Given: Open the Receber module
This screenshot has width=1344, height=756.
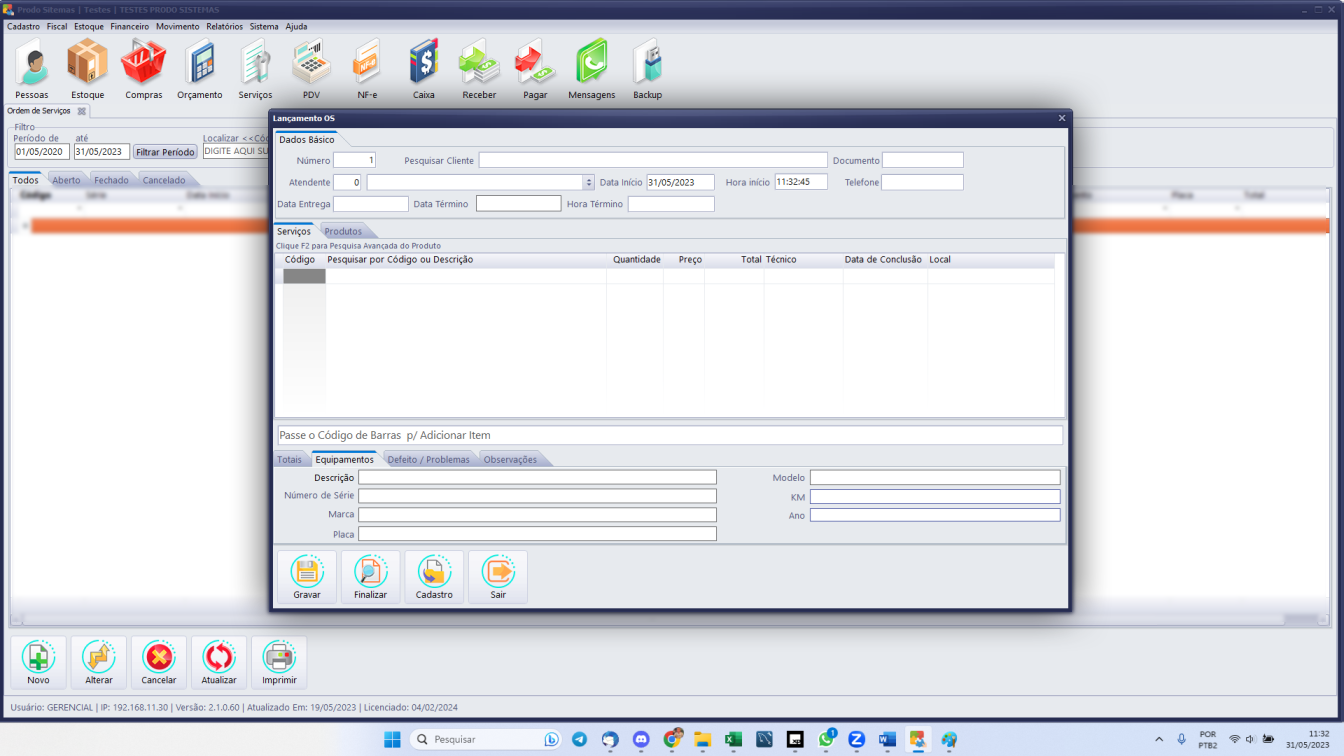Looking at the screenshot, I should click(479, 67).
